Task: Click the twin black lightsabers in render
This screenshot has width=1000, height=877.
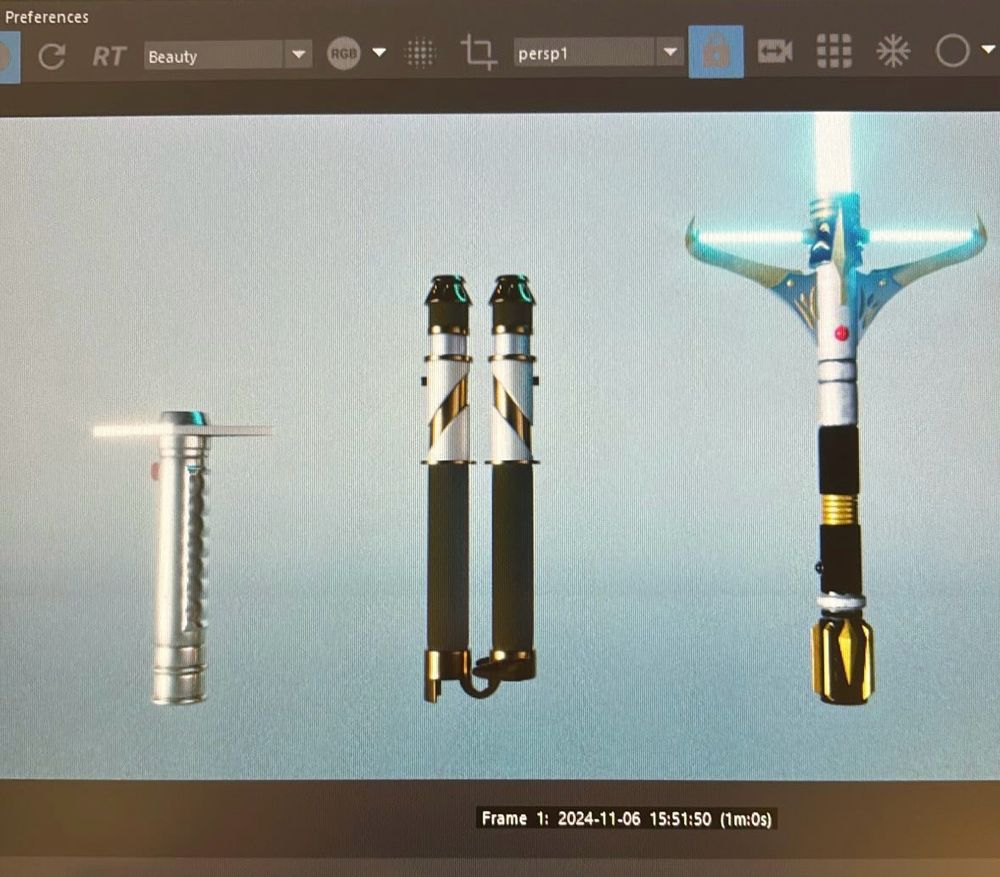Action: coord(480,488)
